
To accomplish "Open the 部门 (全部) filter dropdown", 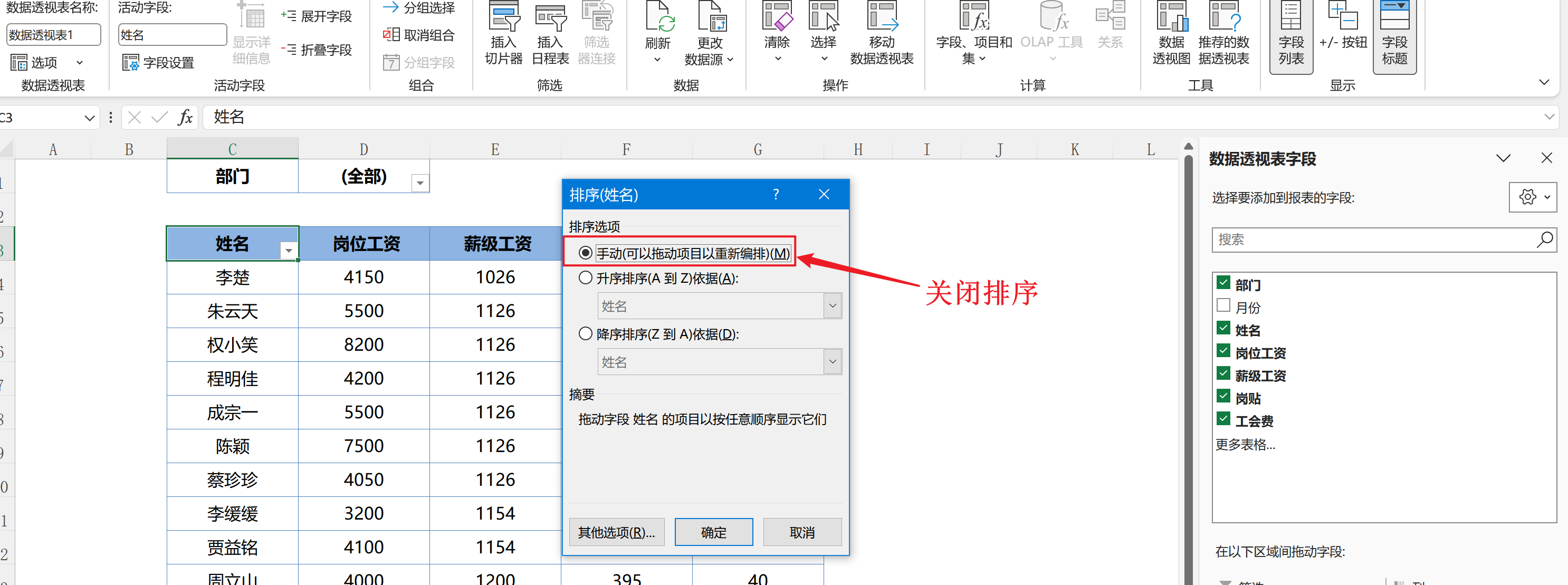I will [420, 183].
